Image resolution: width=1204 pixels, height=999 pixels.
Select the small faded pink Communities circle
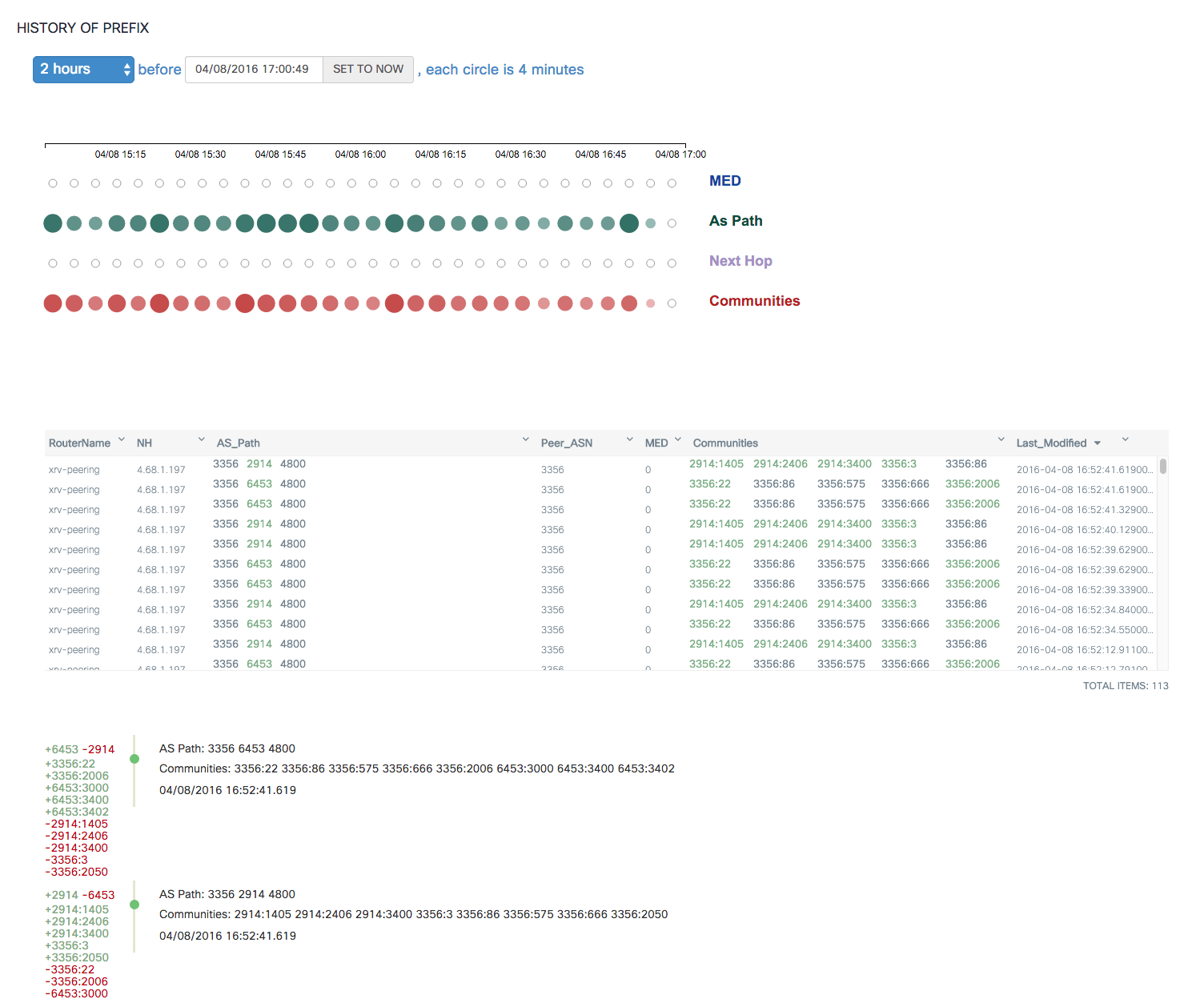651,303
